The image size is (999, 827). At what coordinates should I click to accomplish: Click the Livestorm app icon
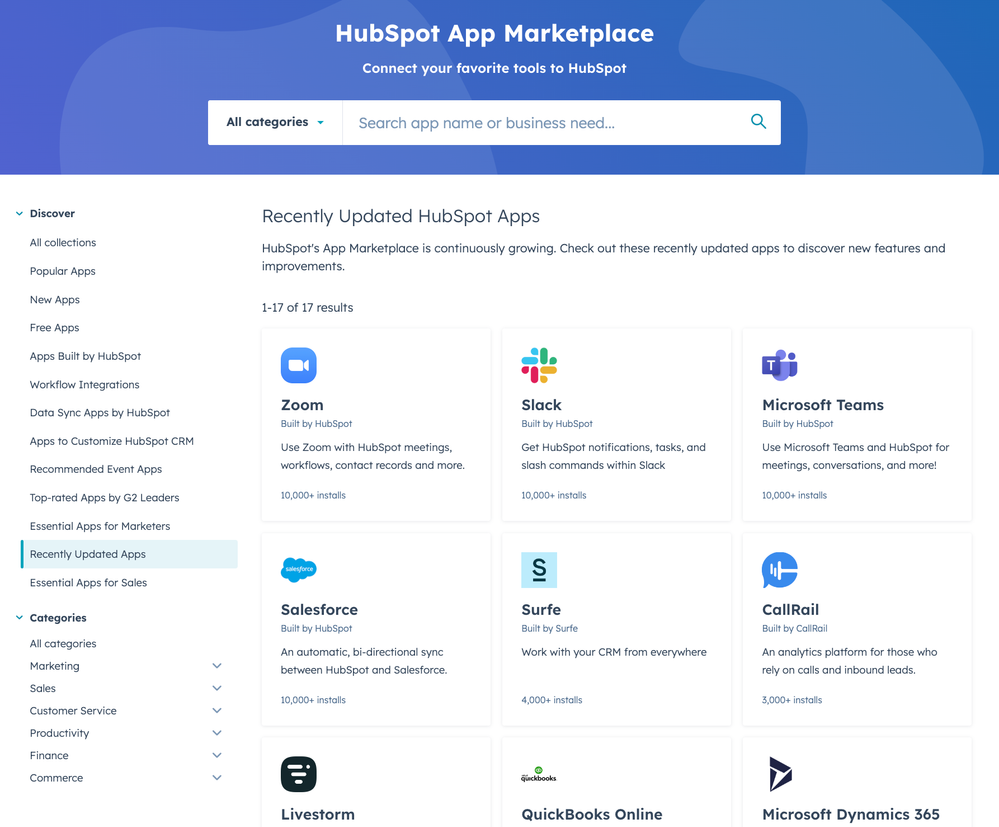coord(298,775)
